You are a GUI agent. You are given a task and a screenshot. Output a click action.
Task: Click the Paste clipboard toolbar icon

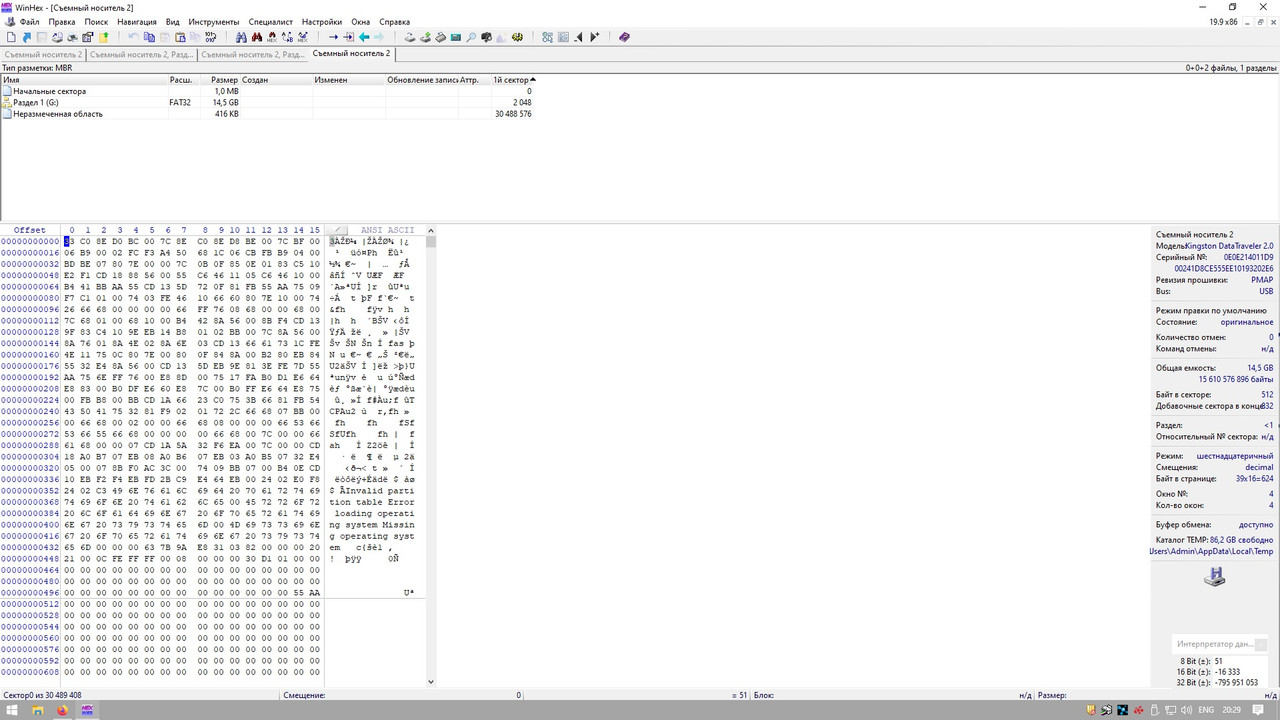tap(180, 37)
